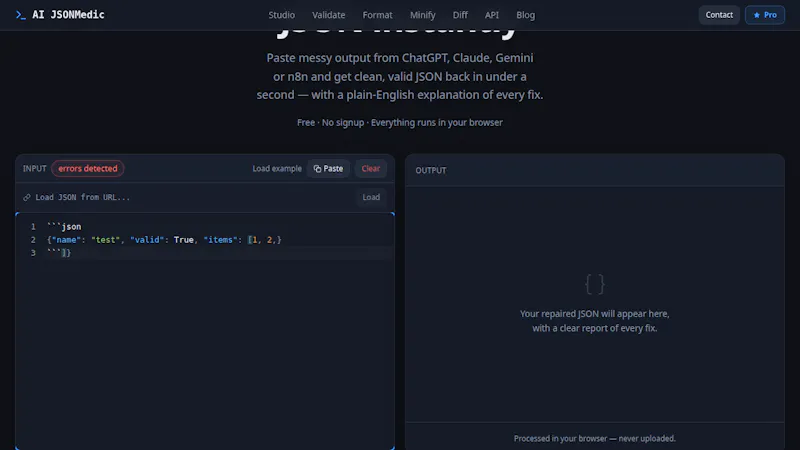
Task: Click "name" key in editor line 2
Action: point(66,240)
